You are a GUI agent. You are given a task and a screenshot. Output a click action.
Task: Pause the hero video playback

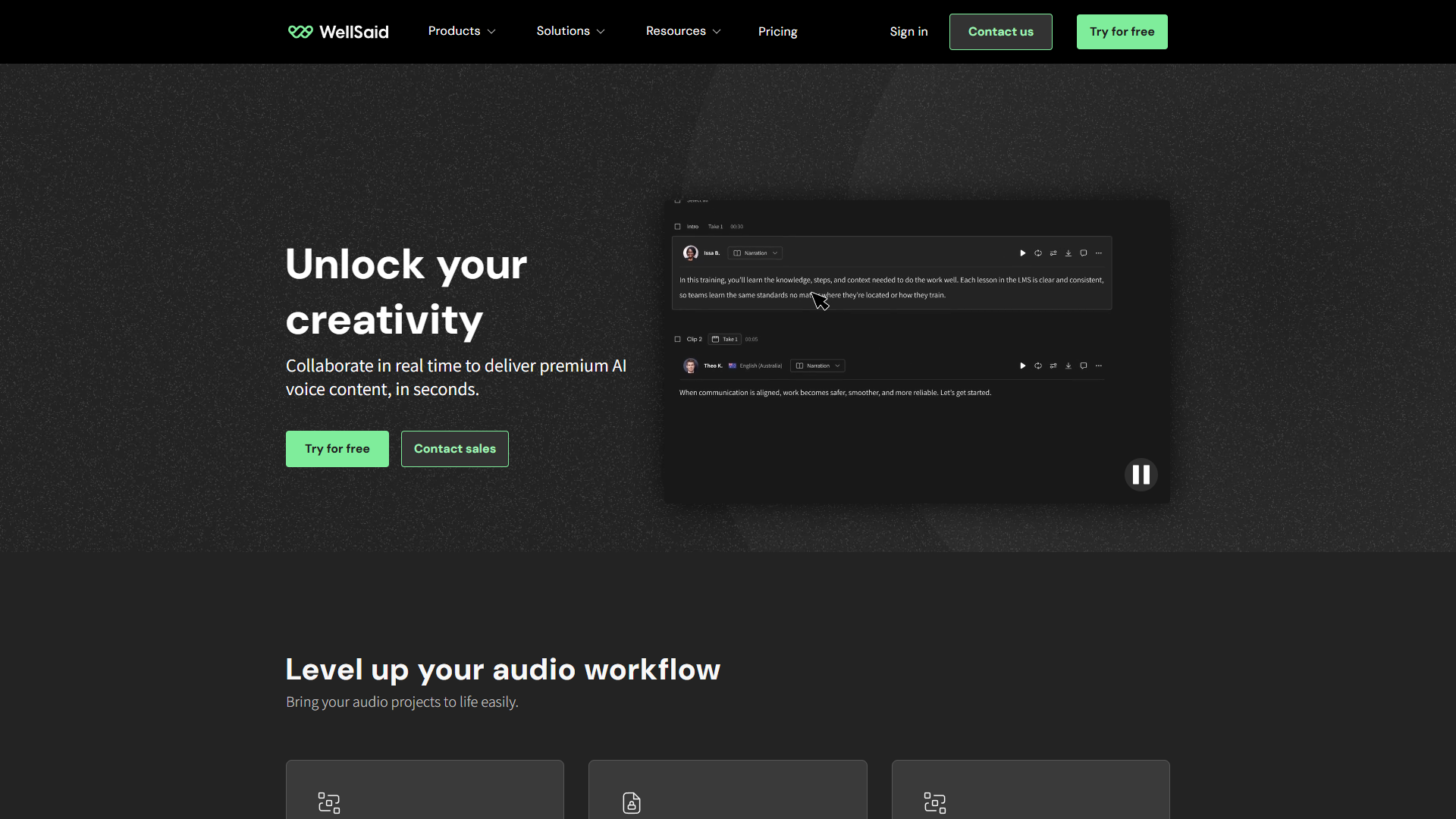coord(1141,475)
